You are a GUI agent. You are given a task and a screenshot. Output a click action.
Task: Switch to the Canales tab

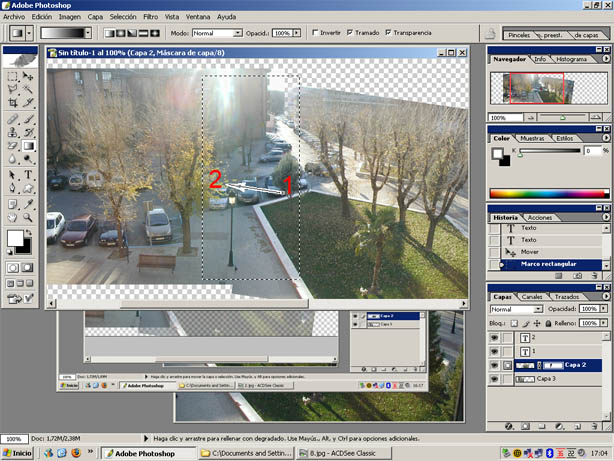pyautogui.click(x=532, y=297)
